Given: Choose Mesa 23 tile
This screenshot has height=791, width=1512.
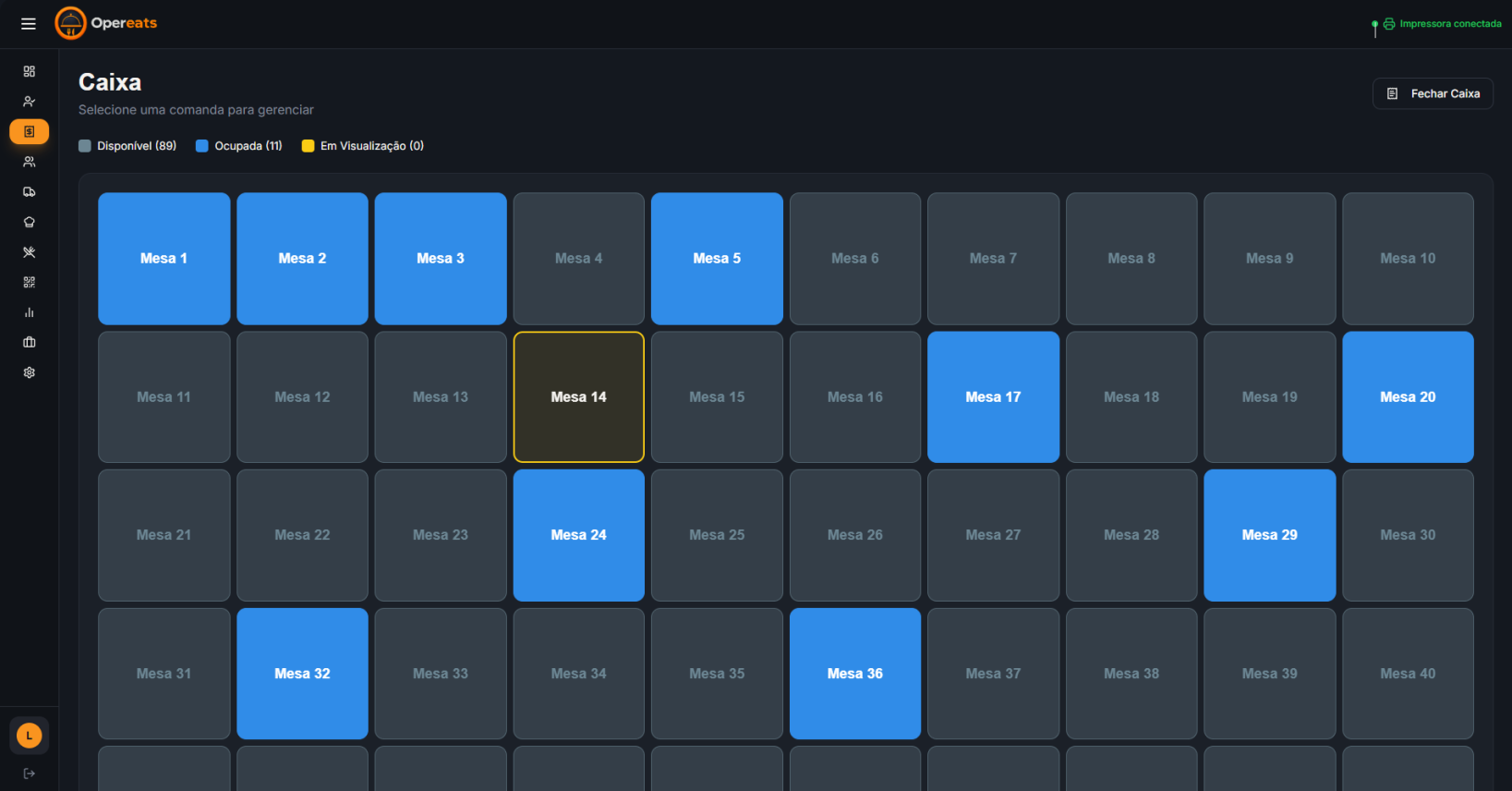Looking at the screenshot, I should [x=441, y=535].
